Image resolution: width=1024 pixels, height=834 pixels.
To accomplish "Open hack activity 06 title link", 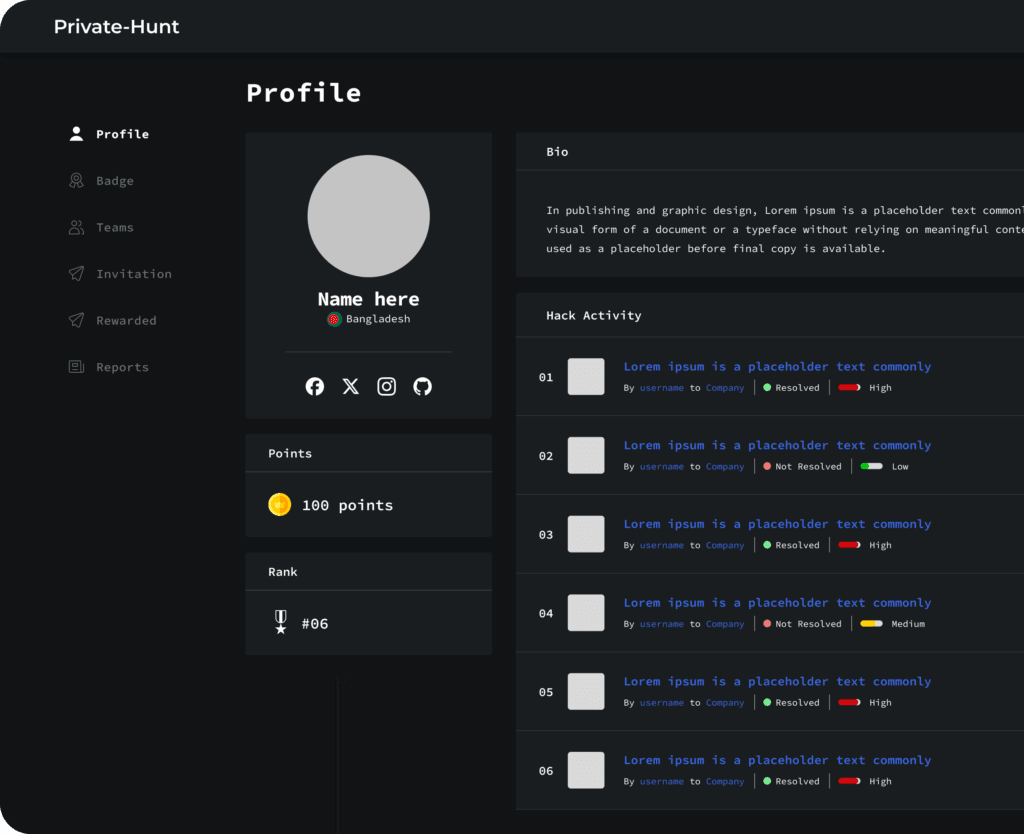I will click(777, 760).
